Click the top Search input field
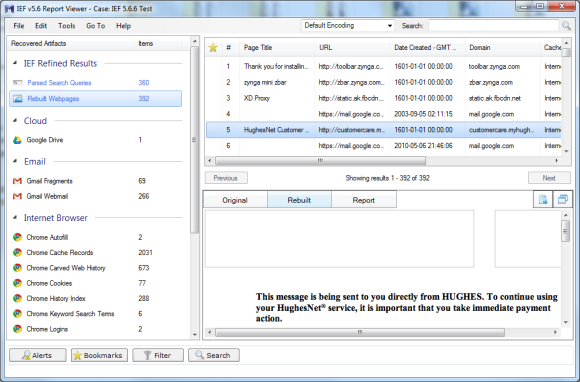 [x=493, y=26]
